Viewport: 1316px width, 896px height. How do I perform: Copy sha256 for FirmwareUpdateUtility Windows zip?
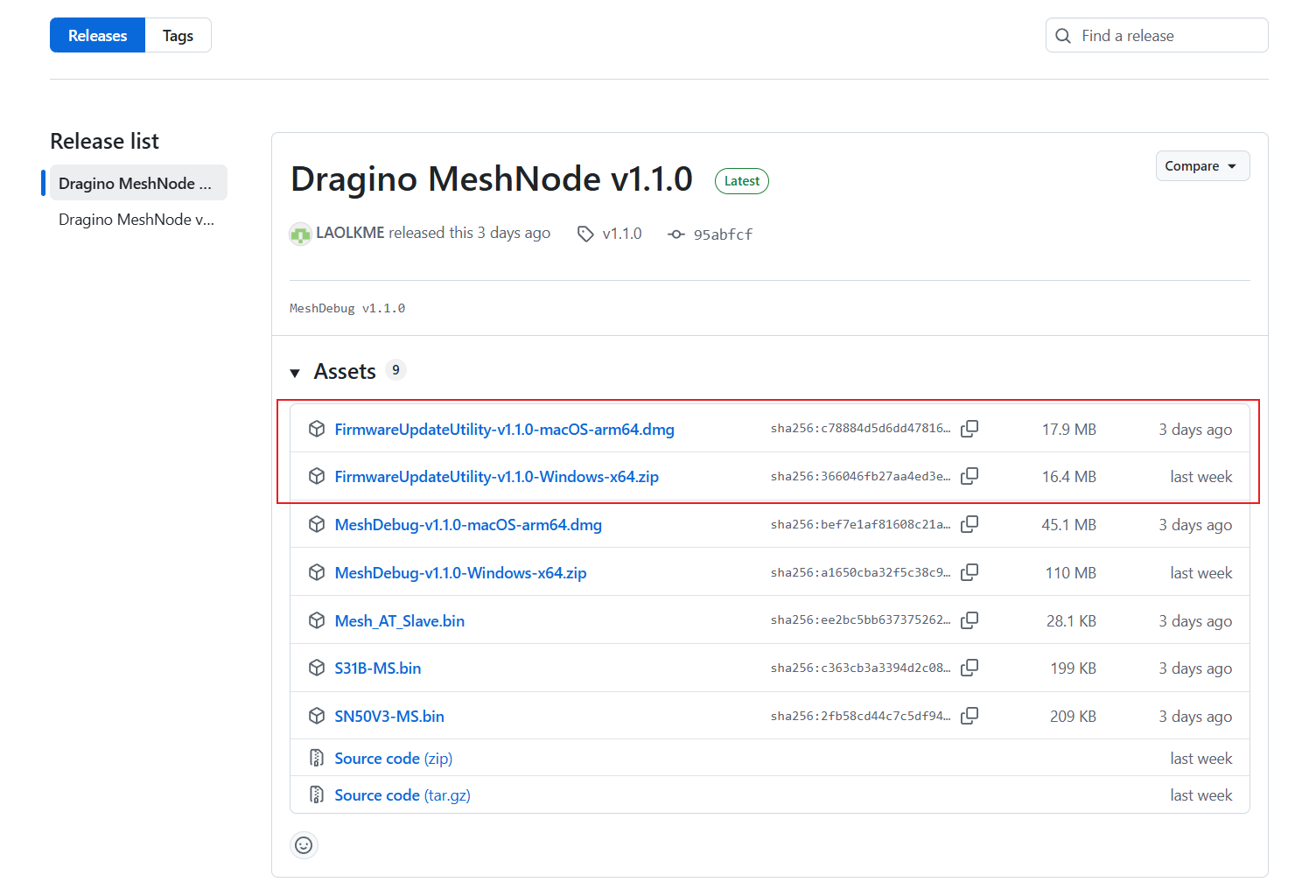[x=969, y=476]
